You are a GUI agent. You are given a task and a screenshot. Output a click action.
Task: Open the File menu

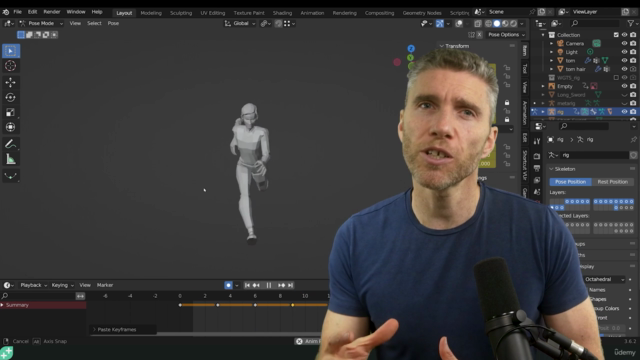[x=18, y=12]
